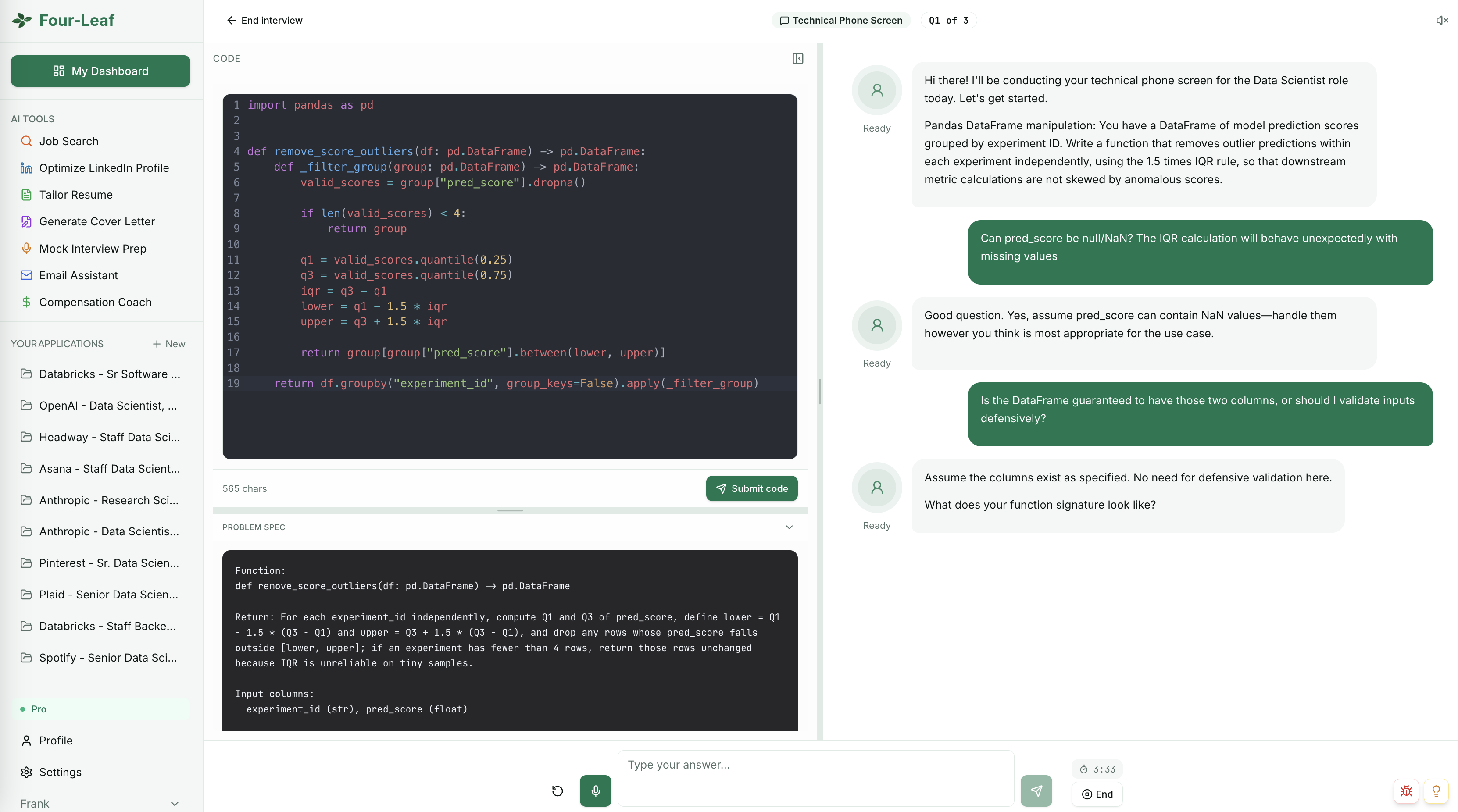This screenshot has width=1458, height=812.
Task: Open Headway - Staff Data Sci application
Action: click(101, 438)
